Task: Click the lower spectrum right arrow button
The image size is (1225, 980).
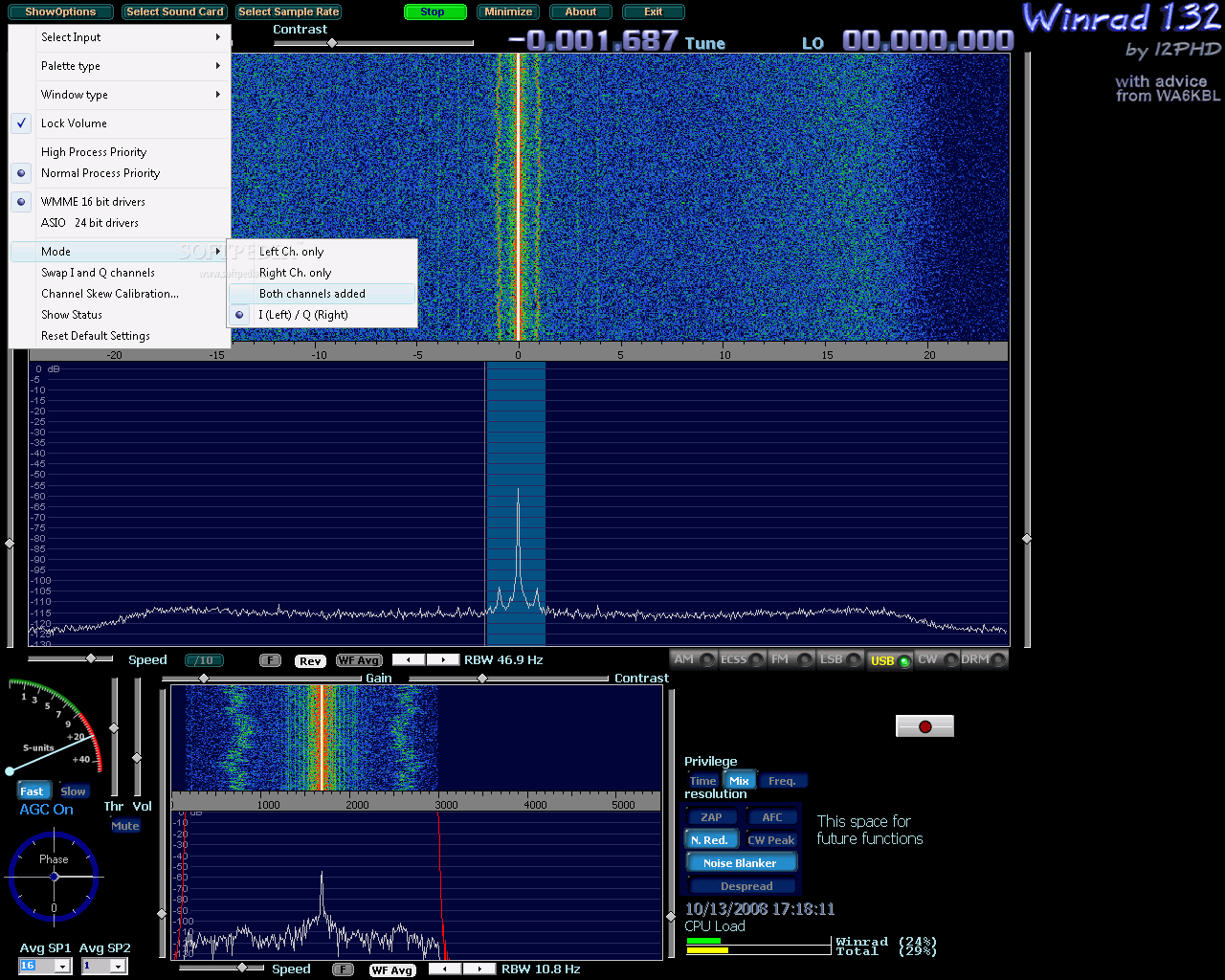Action: 479,969
